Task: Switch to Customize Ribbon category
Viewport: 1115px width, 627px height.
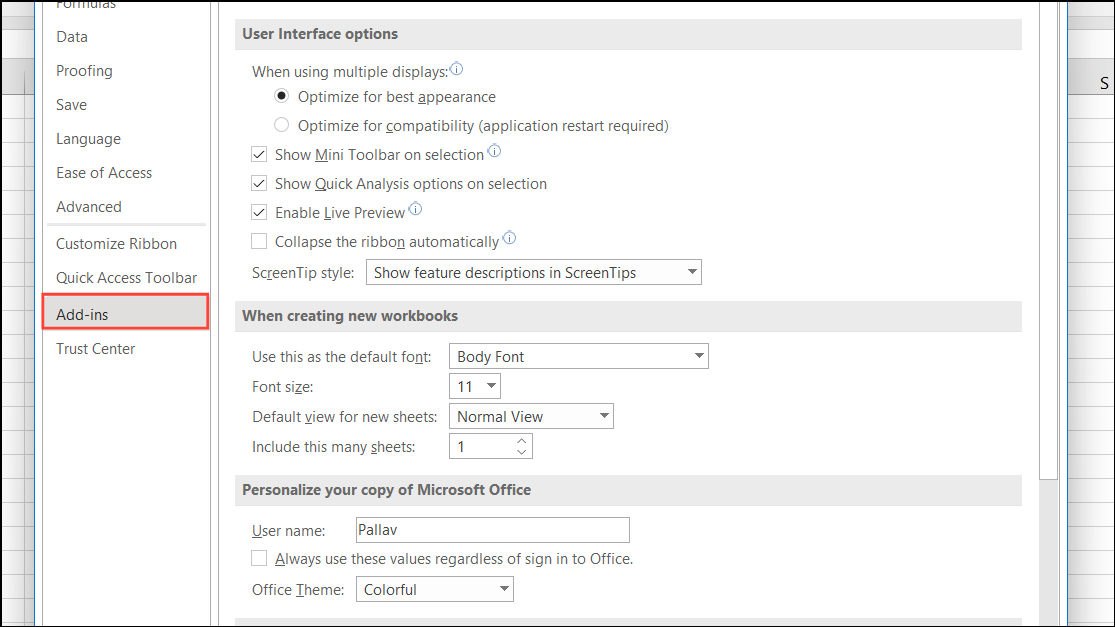Action: (116, 244)
